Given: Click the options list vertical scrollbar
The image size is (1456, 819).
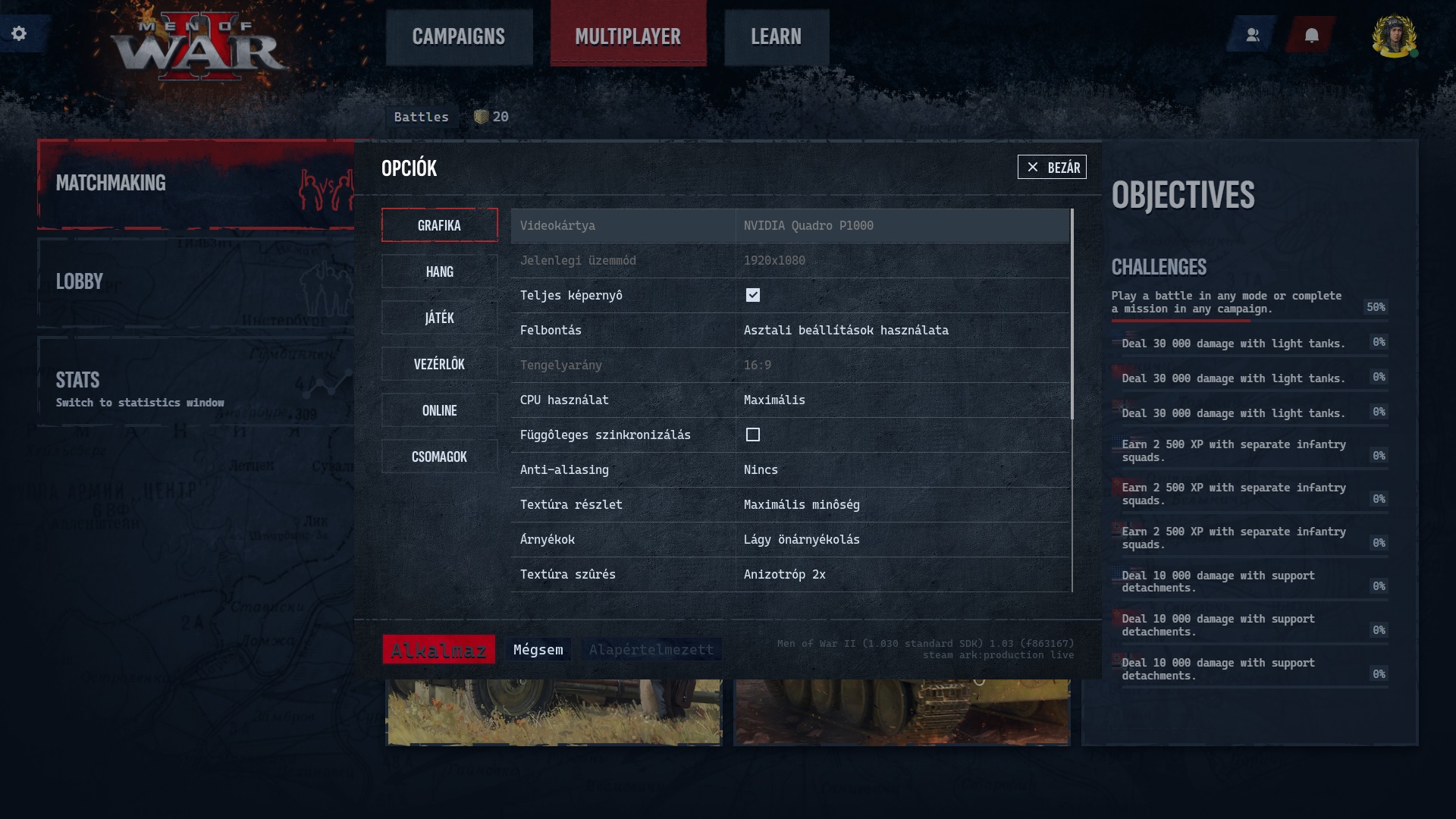Looking at the screenshot, I should [1072, 315].
